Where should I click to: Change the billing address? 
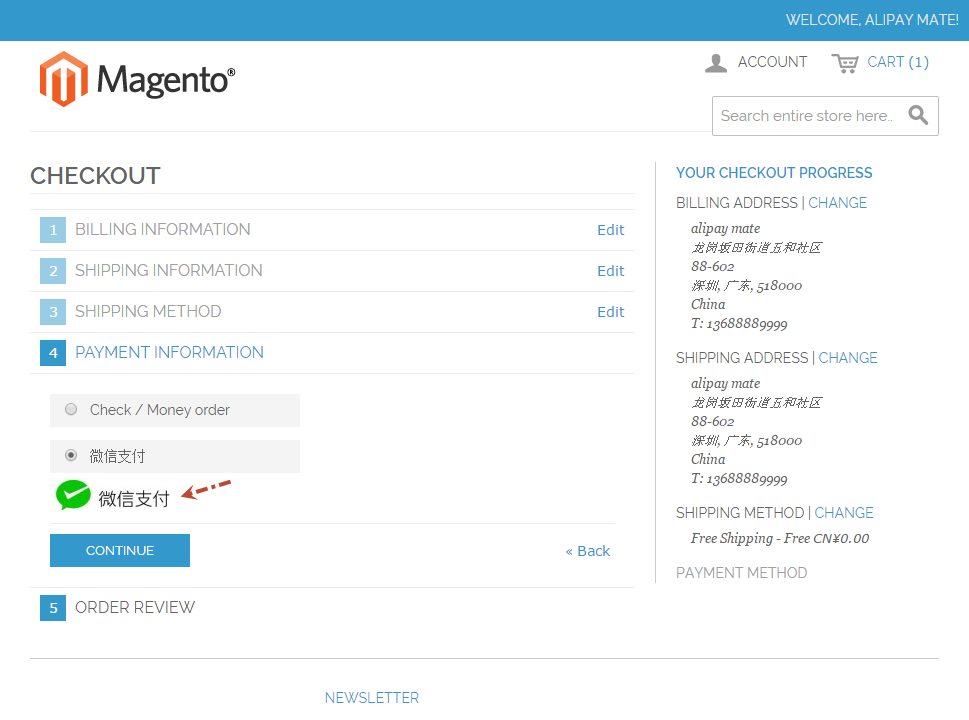click(837, 203)
